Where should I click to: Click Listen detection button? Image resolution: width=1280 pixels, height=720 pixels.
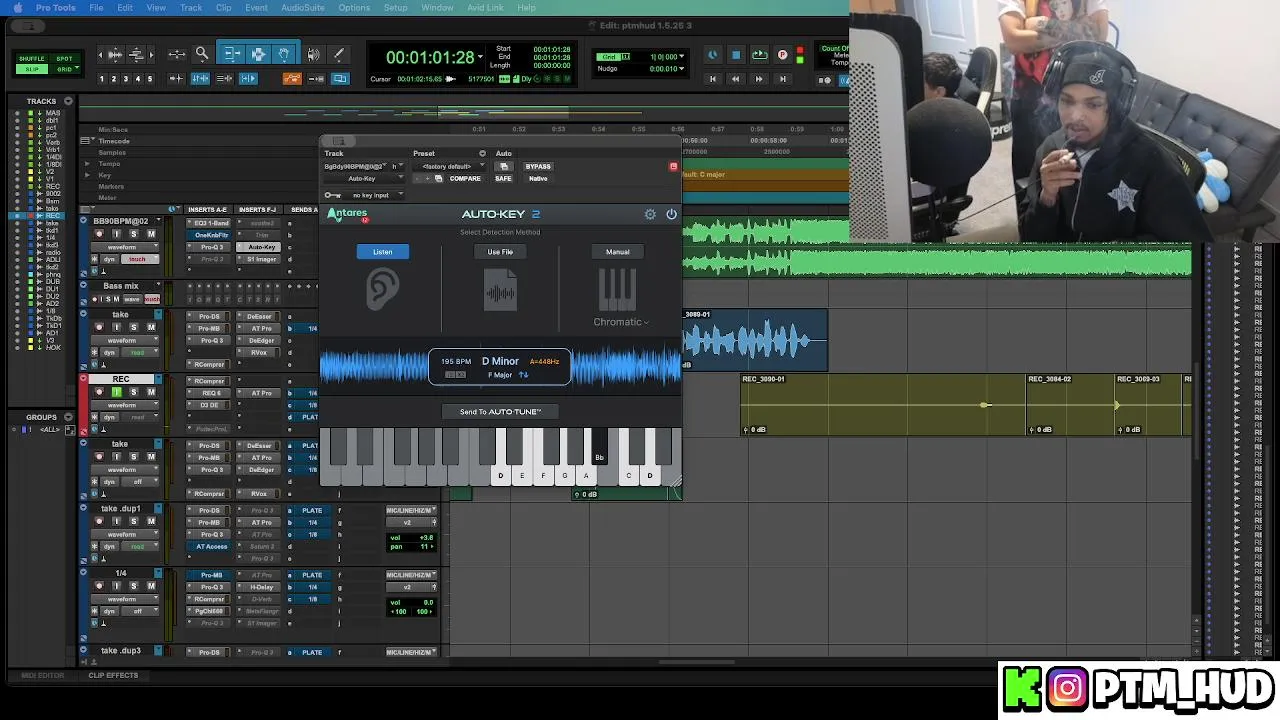tap(382, 252)
